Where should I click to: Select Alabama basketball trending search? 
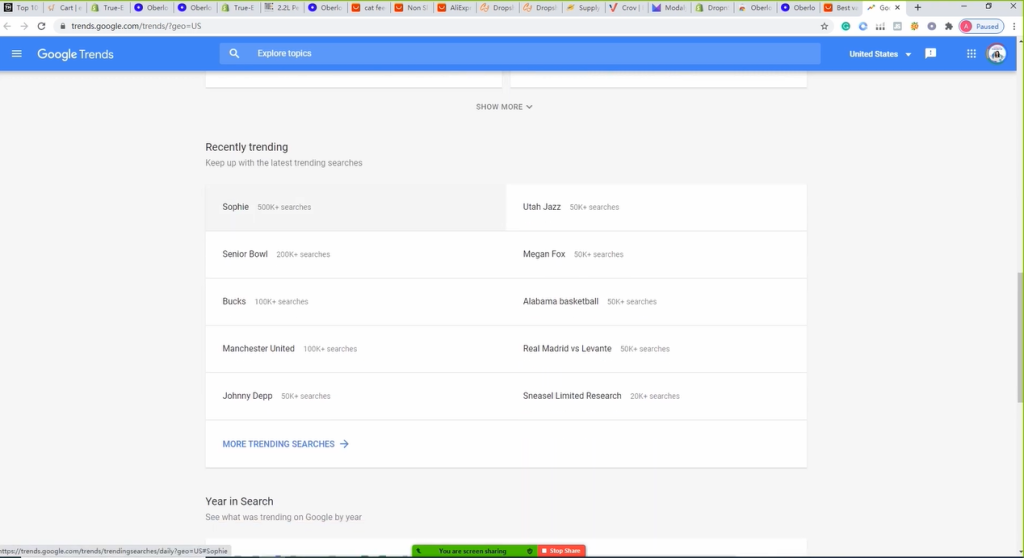[656, 301]
